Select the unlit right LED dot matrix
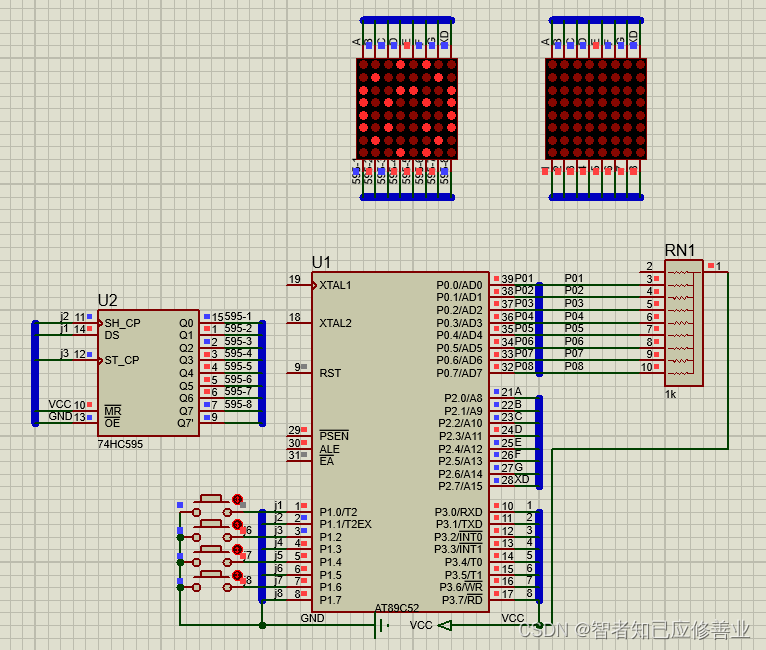This screenshot has height=650, width=766. pos(596,109)
